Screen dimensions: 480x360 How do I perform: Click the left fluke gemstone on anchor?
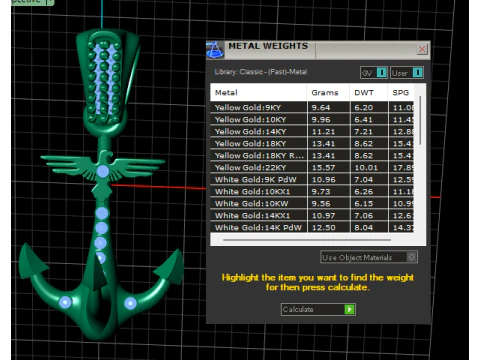(65, 302)
